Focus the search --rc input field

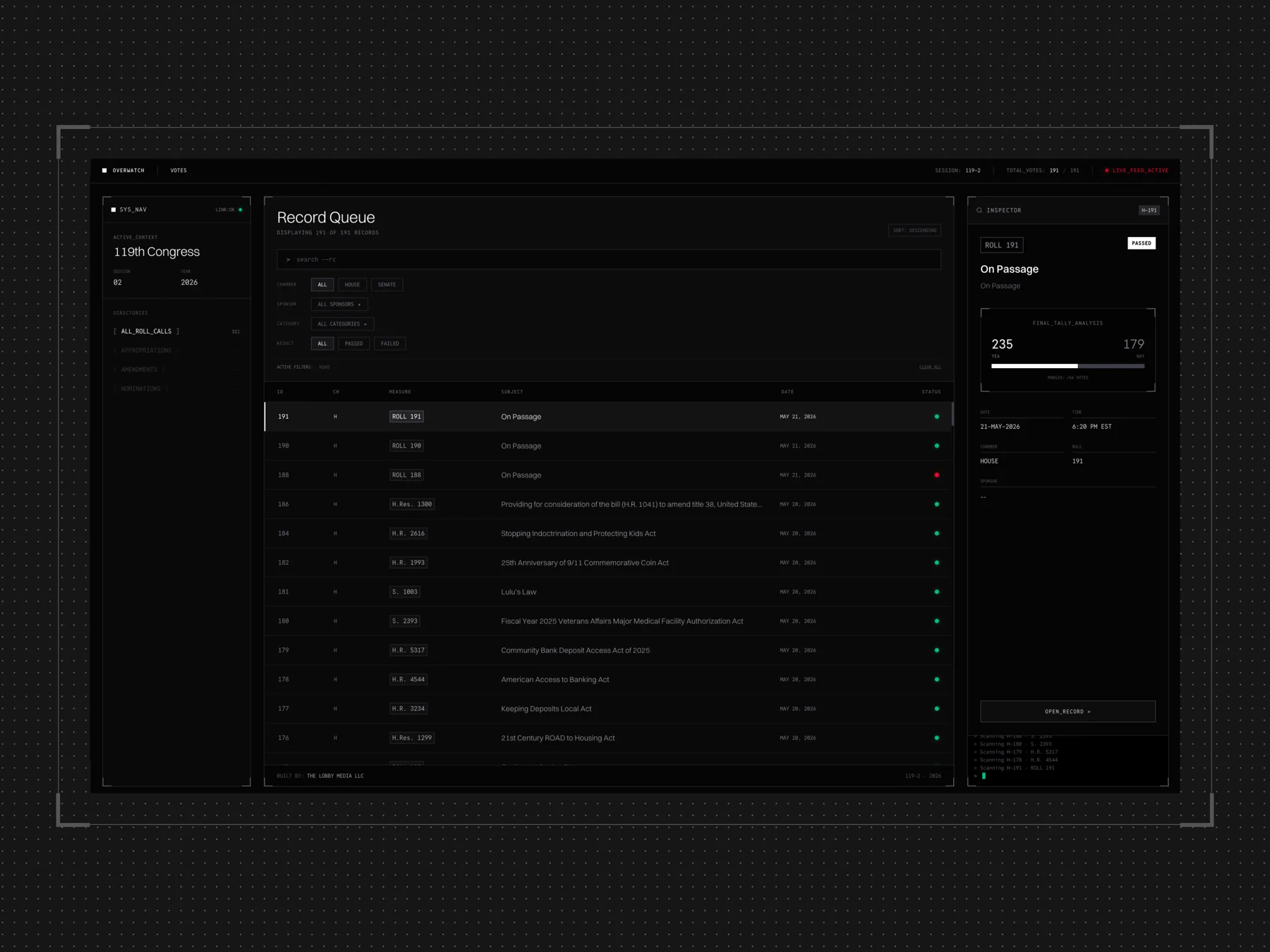coord(608,260)
